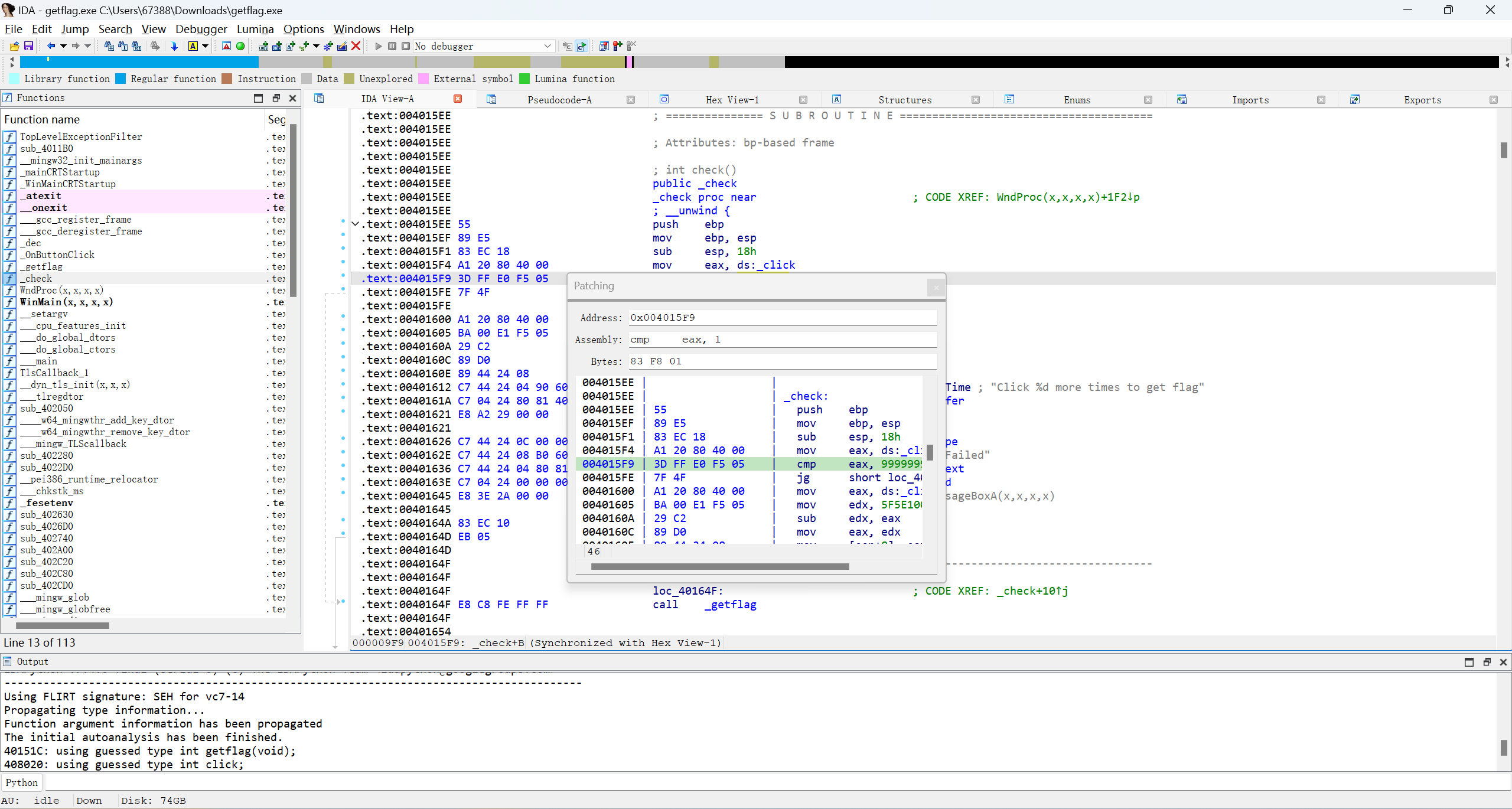Screen dimensions: 1512x809
Task: Click the Patching dialog horizontal scrollbar
Action: click(720, 566)
